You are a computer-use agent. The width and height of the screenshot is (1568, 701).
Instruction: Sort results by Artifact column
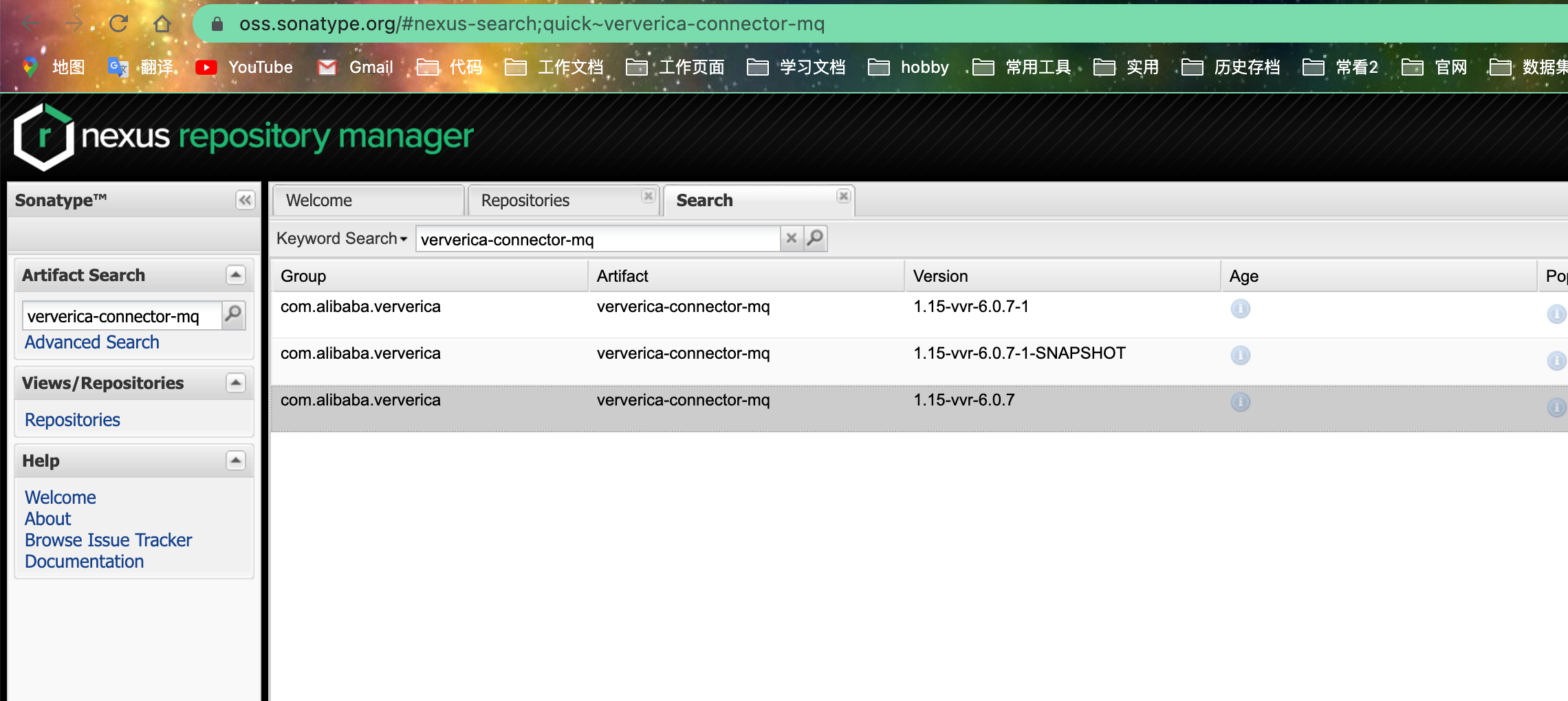coord(746,276)
